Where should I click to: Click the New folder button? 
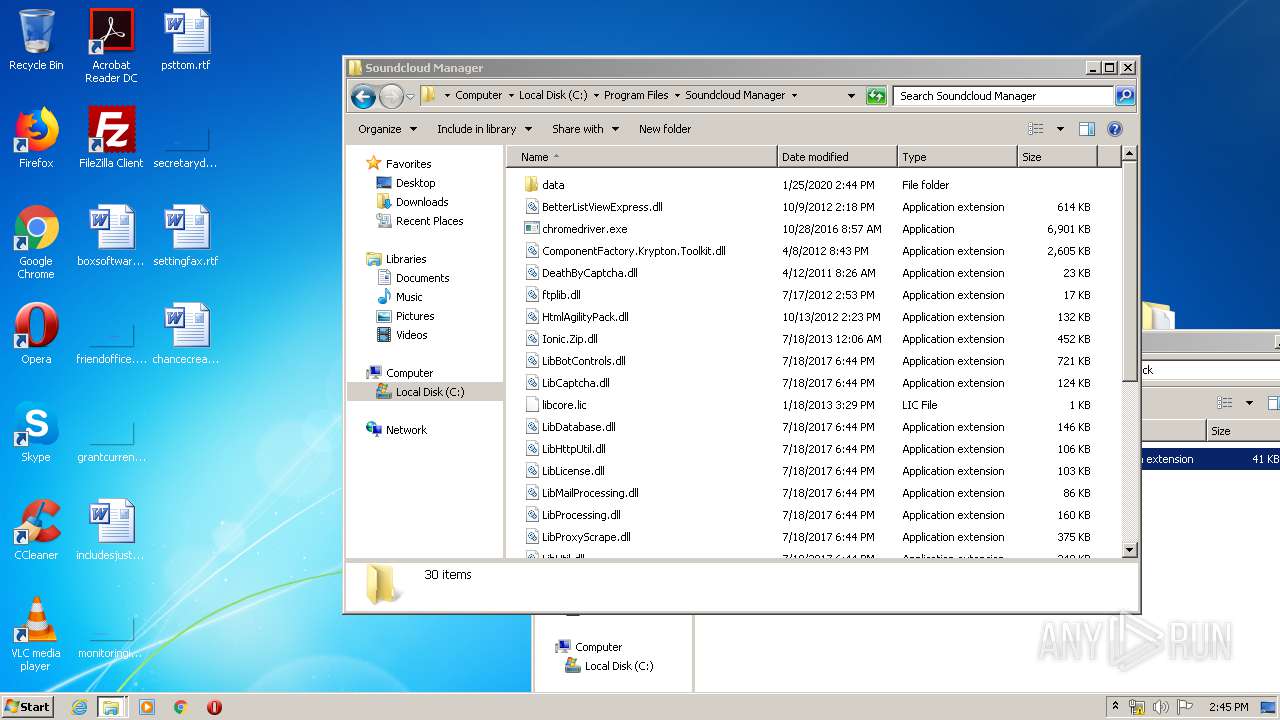pos(665,129)
